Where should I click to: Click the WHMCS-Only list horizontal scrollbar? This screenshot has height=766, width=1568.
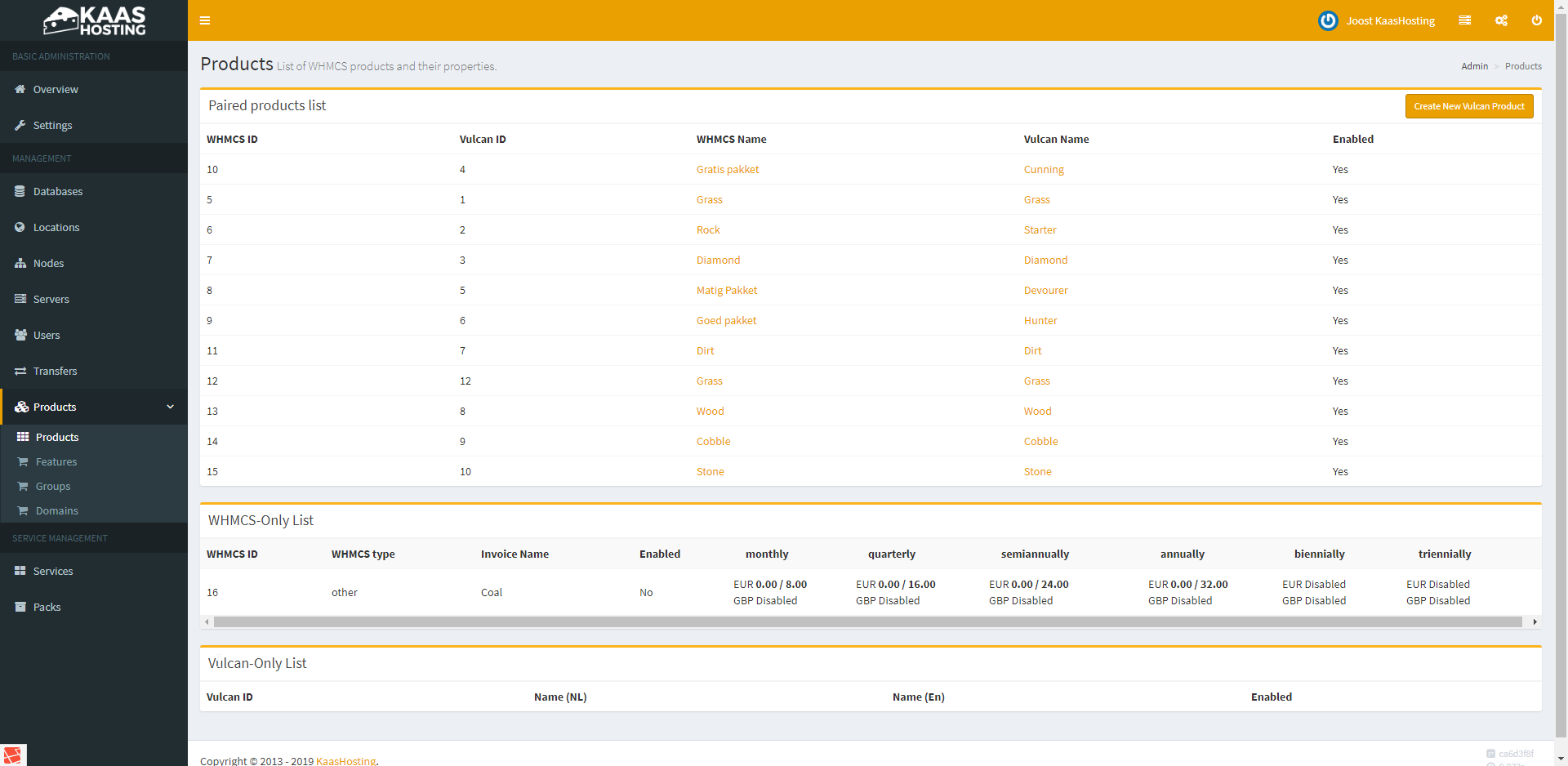[x=867, y=622]
